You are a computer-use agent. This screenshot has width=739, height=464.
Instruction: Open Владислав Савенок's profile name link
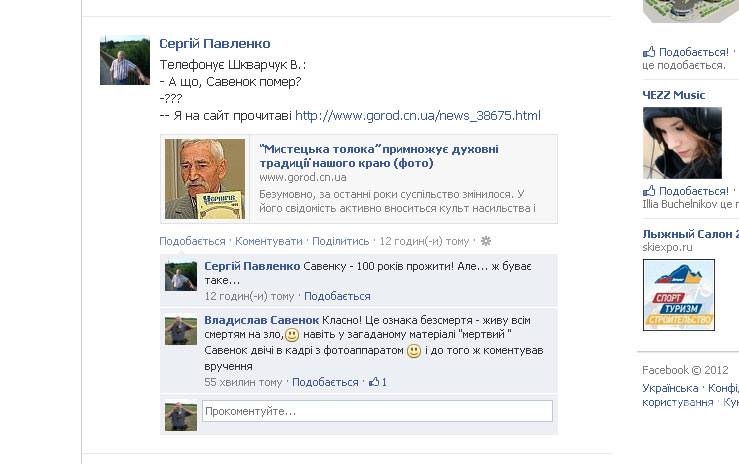[x=262, y=320]
